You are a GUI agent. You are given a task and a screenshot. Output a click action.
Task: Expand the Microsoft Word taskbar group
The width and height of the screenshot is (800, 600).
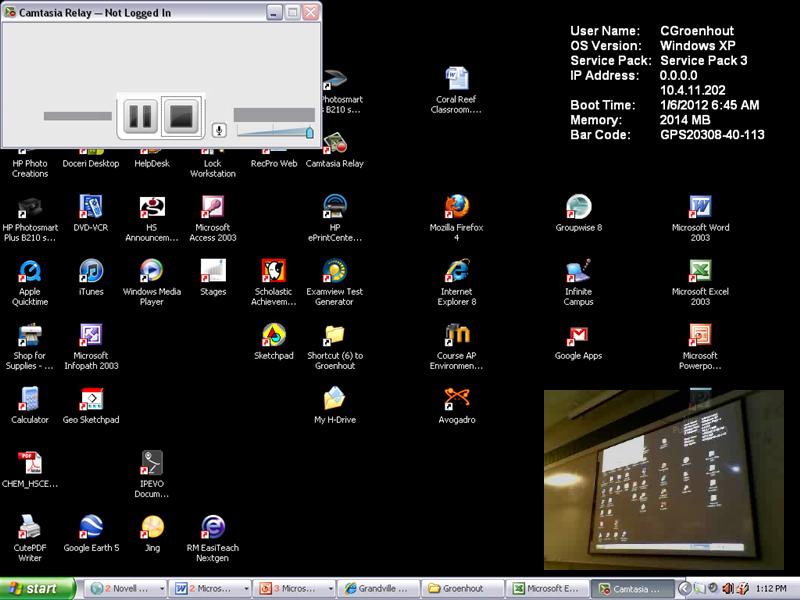point(210,588)
